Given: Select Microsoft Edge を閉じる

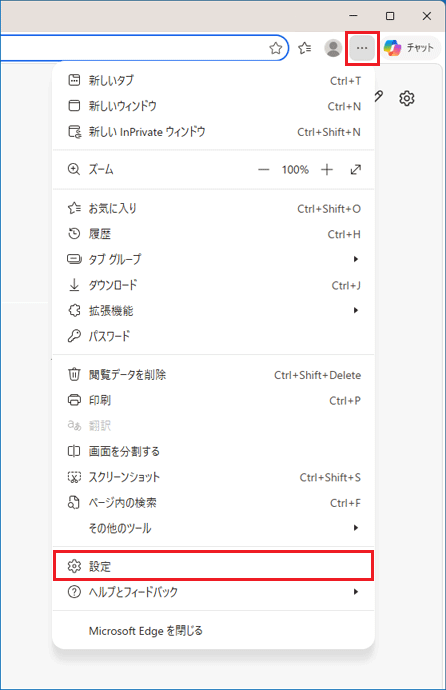Looking at the screenshot, I should [214, 631].
